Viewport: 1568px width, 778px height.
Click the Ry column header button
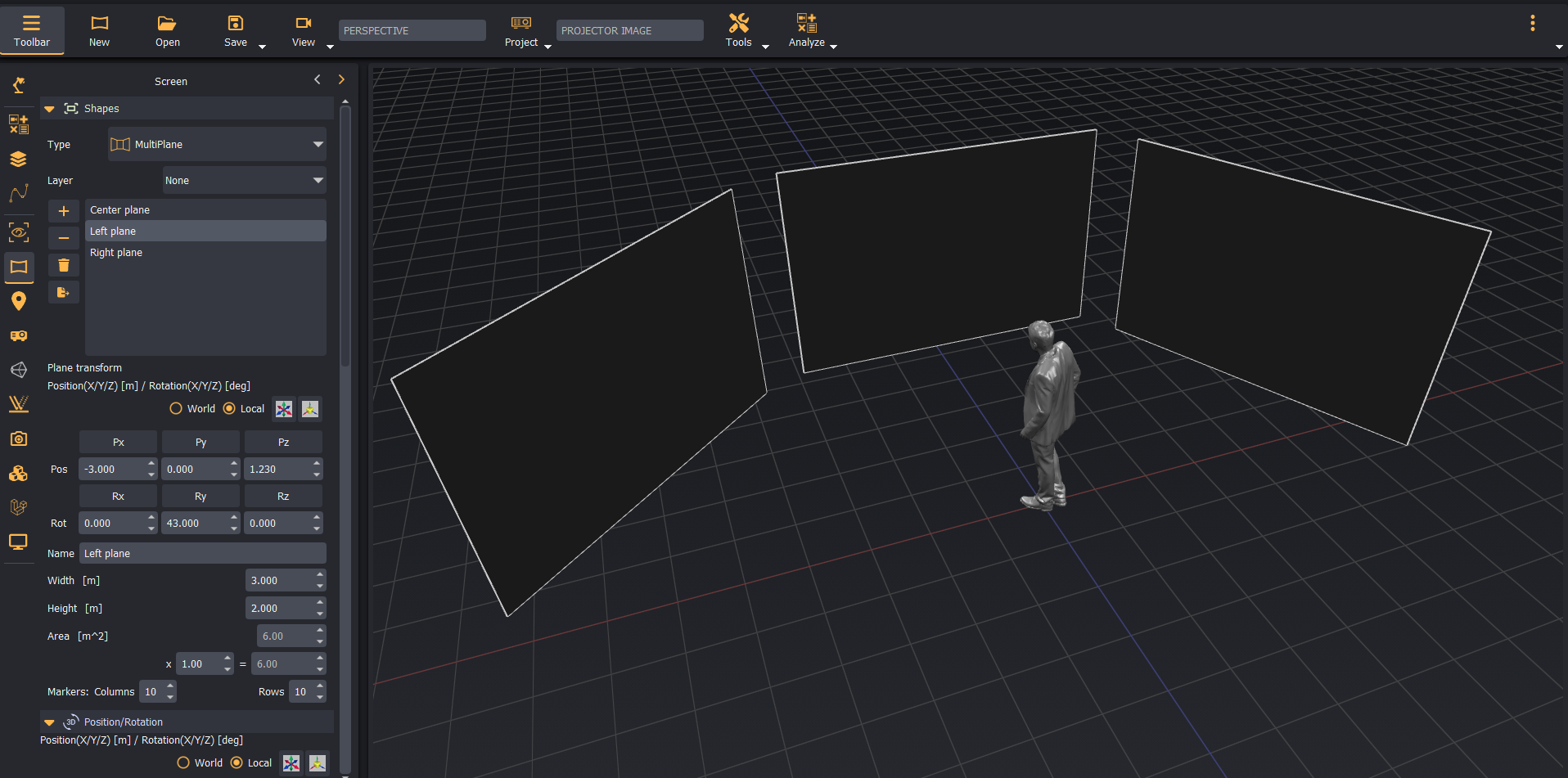pos(201,496)
